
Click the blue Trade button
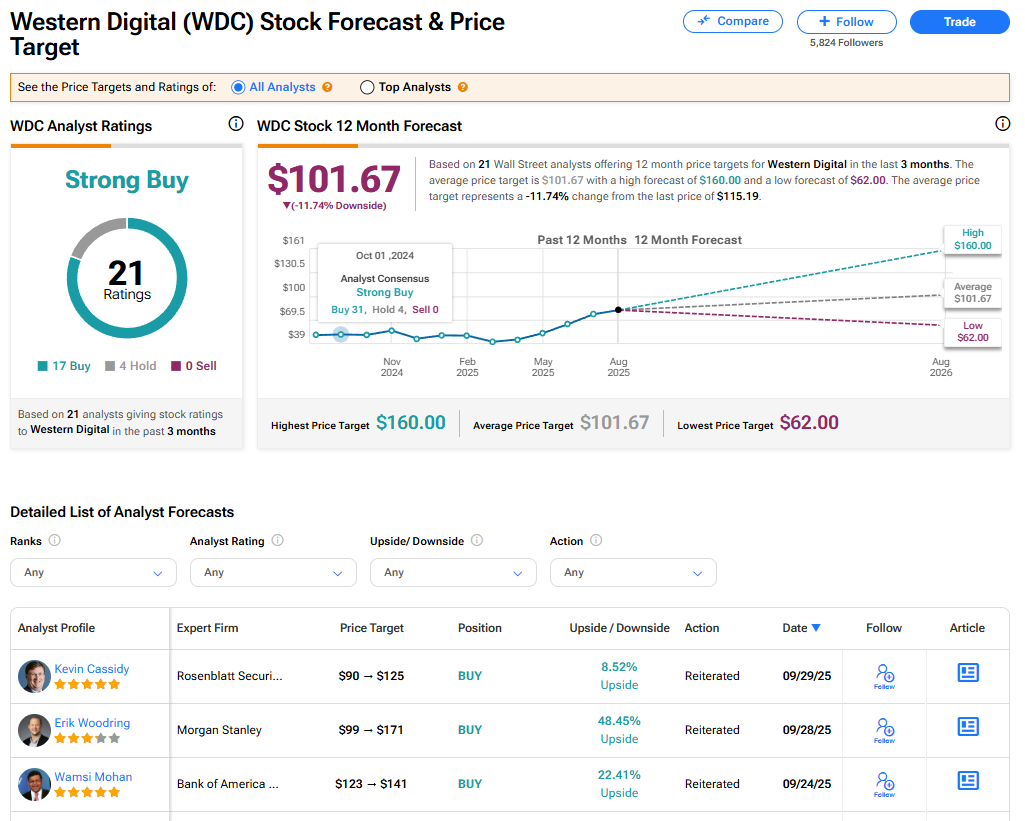click(x=960, y=22)
